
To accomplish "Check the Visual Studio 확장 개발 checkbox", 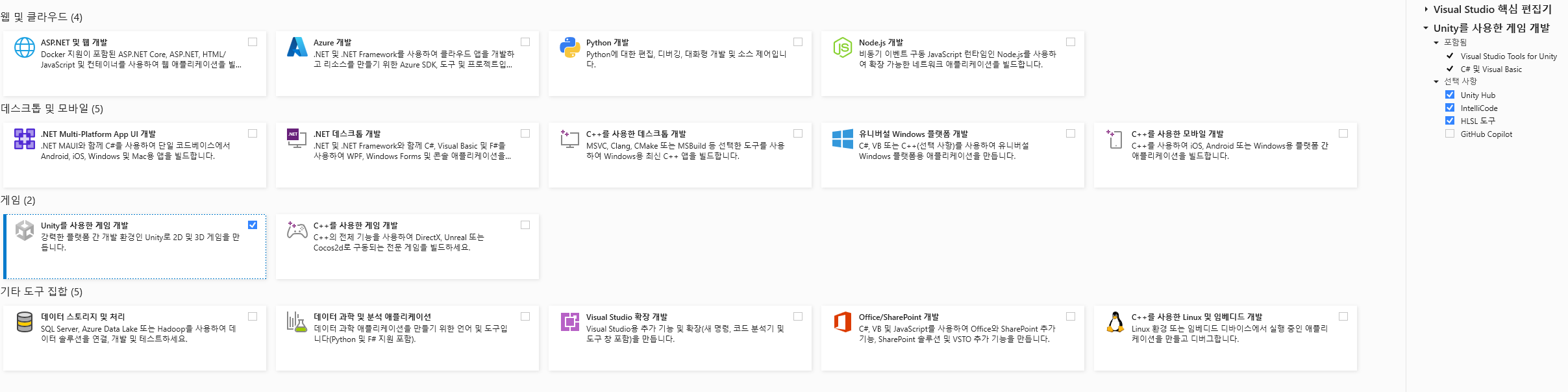I will point(798,316).
